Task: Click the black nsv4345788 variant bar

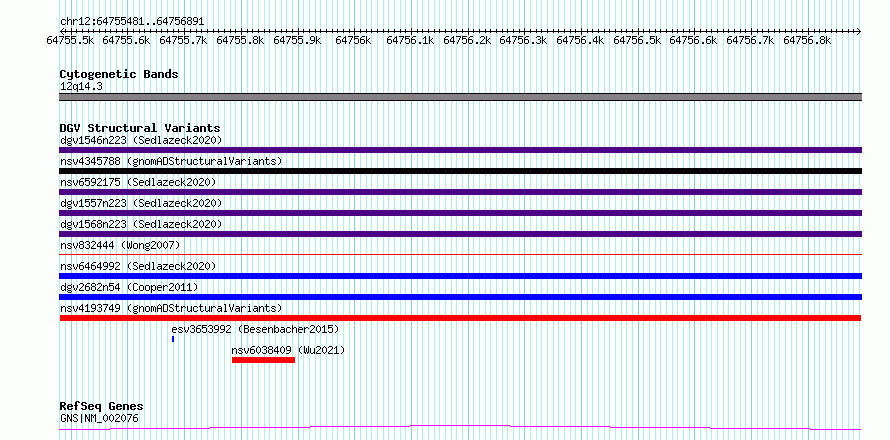Action: coord(460,171)
